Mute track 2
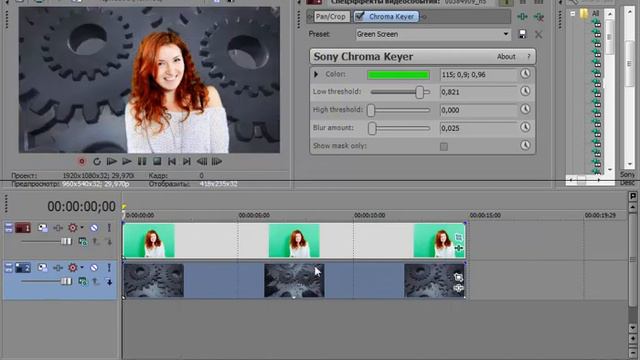640x360 pixels. tap(94, 268)
